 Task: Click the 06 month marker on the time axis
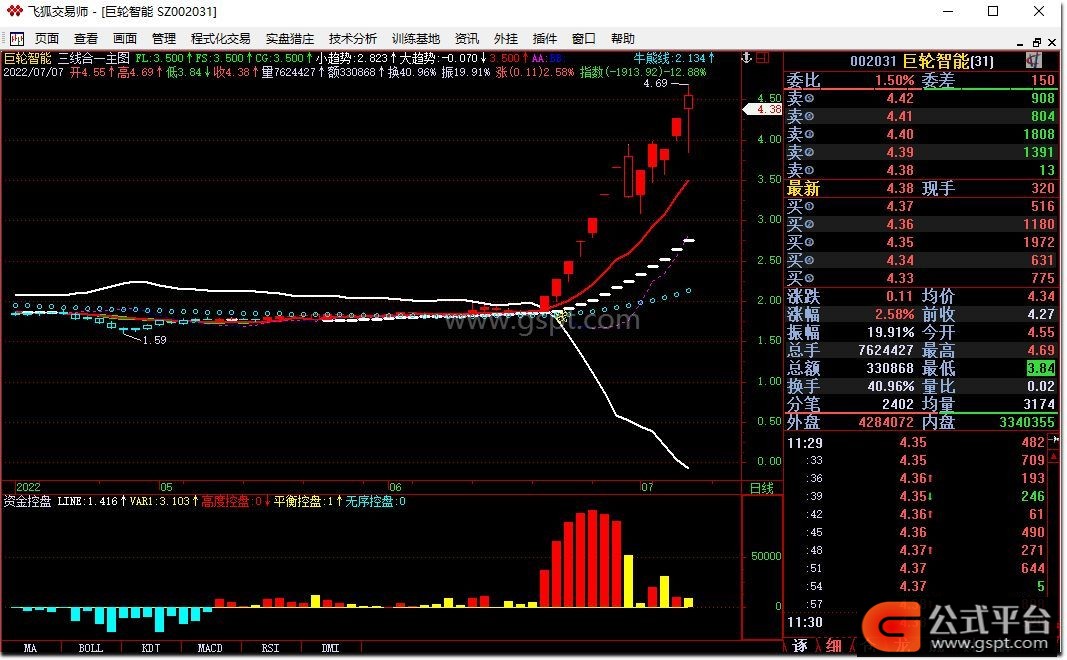tap(395, 487)
